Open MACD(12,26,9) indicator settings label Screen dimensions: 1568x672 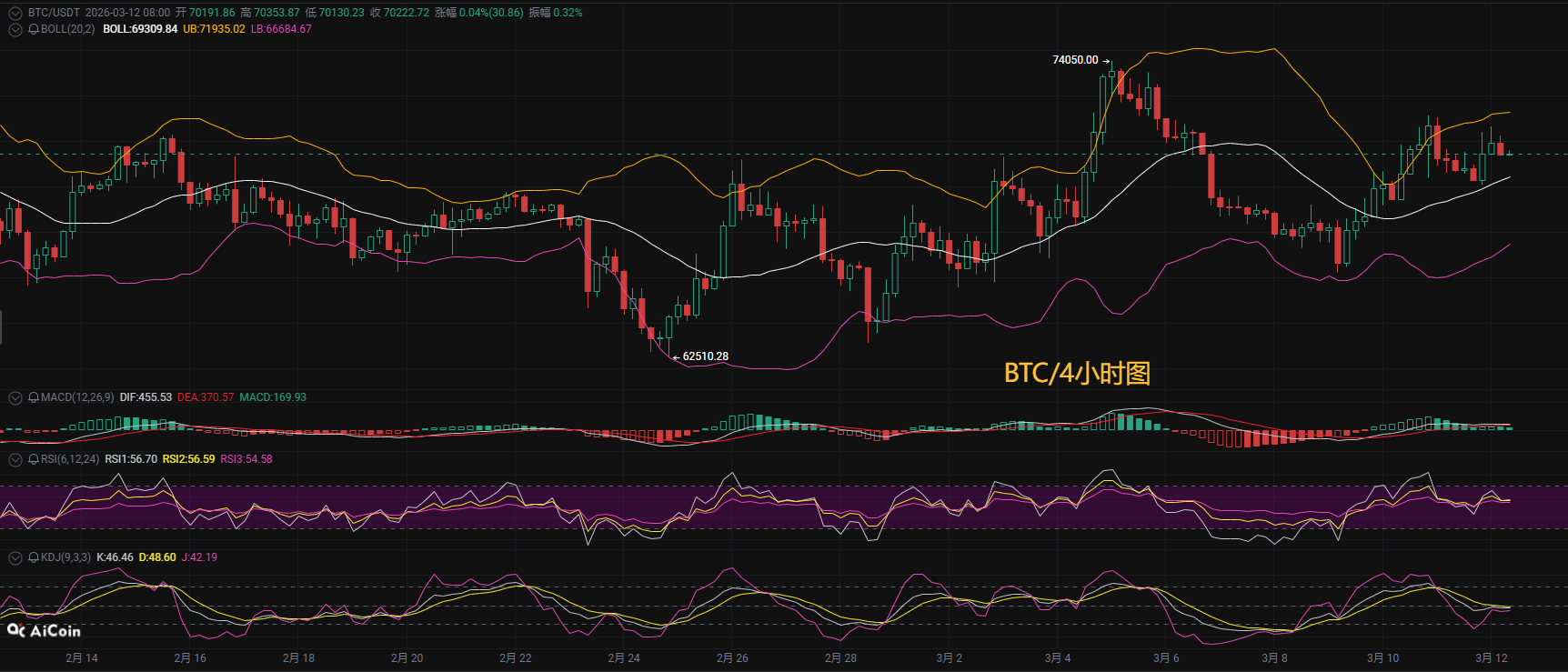[77, 397]
